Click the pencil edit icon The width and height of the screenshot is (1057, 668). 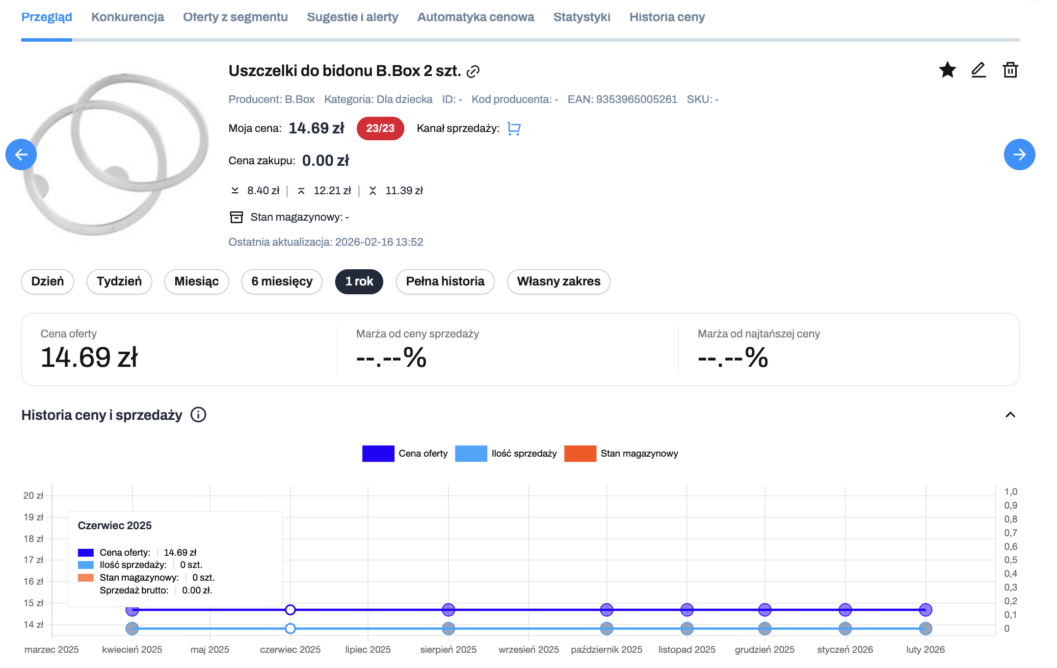pos(978,70)
